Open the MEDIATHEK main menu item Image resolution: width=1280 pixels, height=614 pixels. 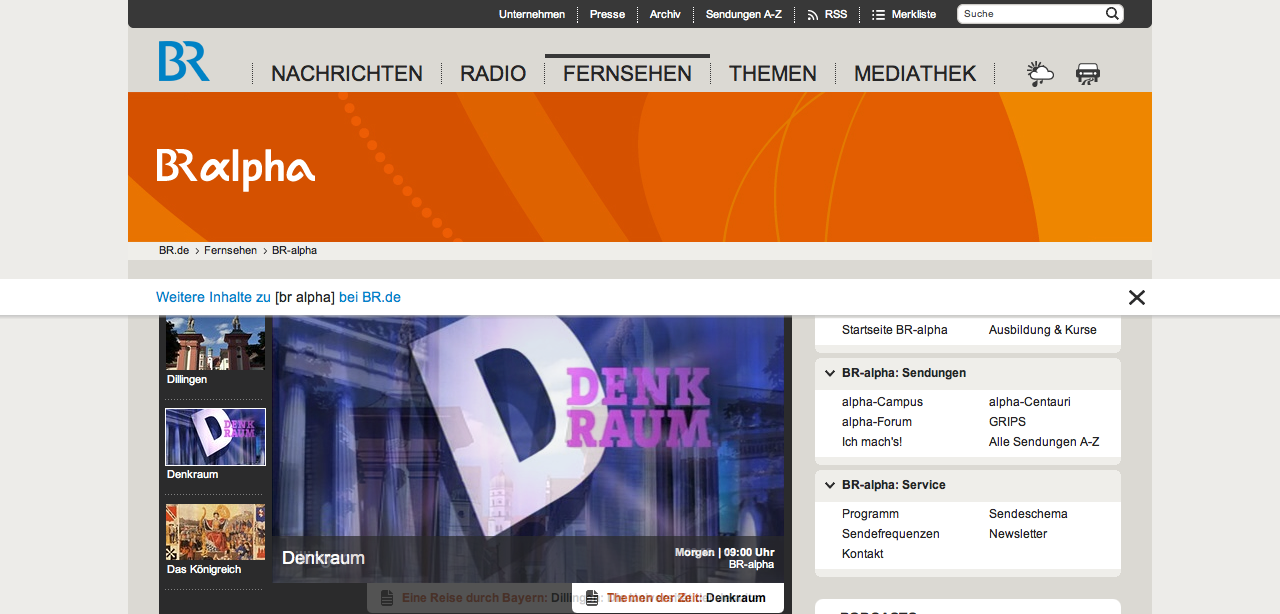pos(915,73)
